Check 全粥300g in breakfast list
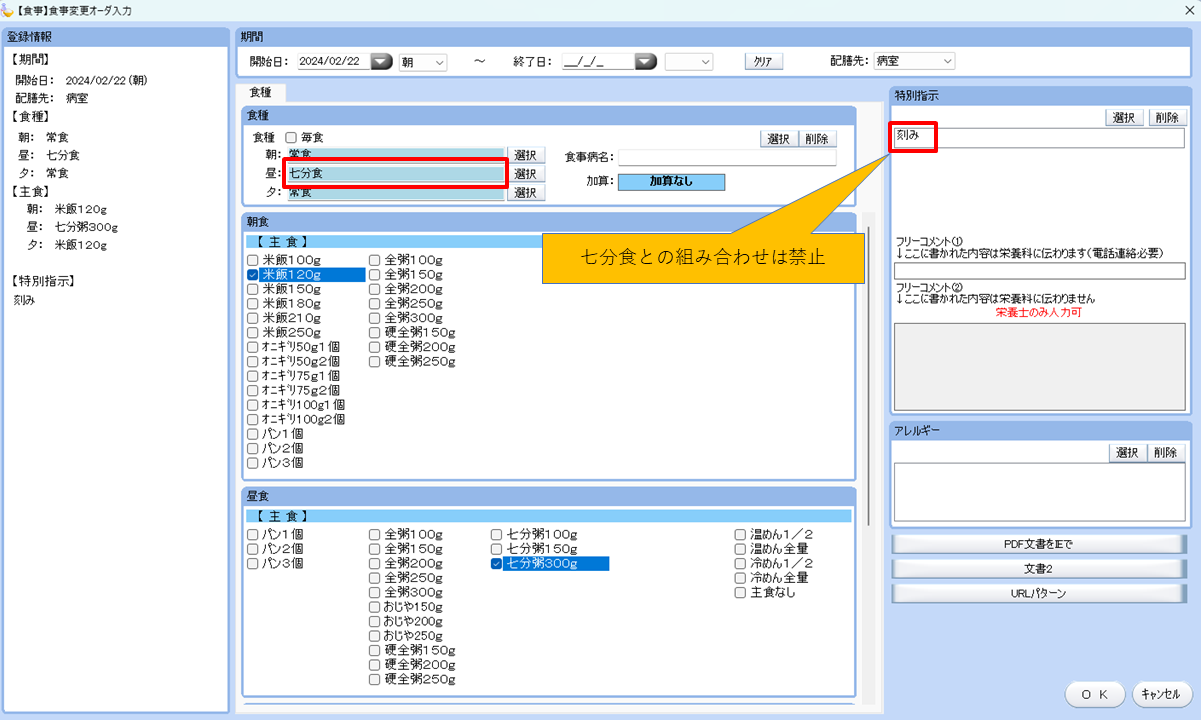 [374, 318]
